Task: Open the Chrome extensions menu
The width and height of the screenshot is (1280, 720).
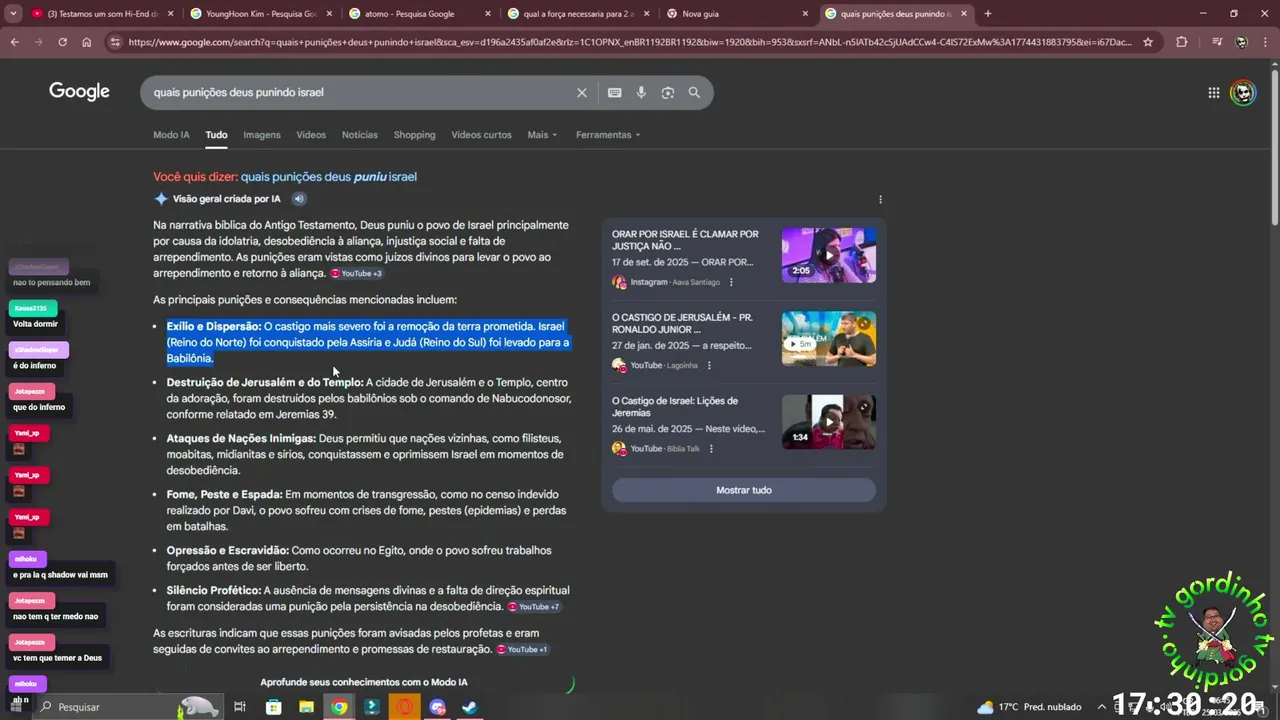Action: [1182, 42]
